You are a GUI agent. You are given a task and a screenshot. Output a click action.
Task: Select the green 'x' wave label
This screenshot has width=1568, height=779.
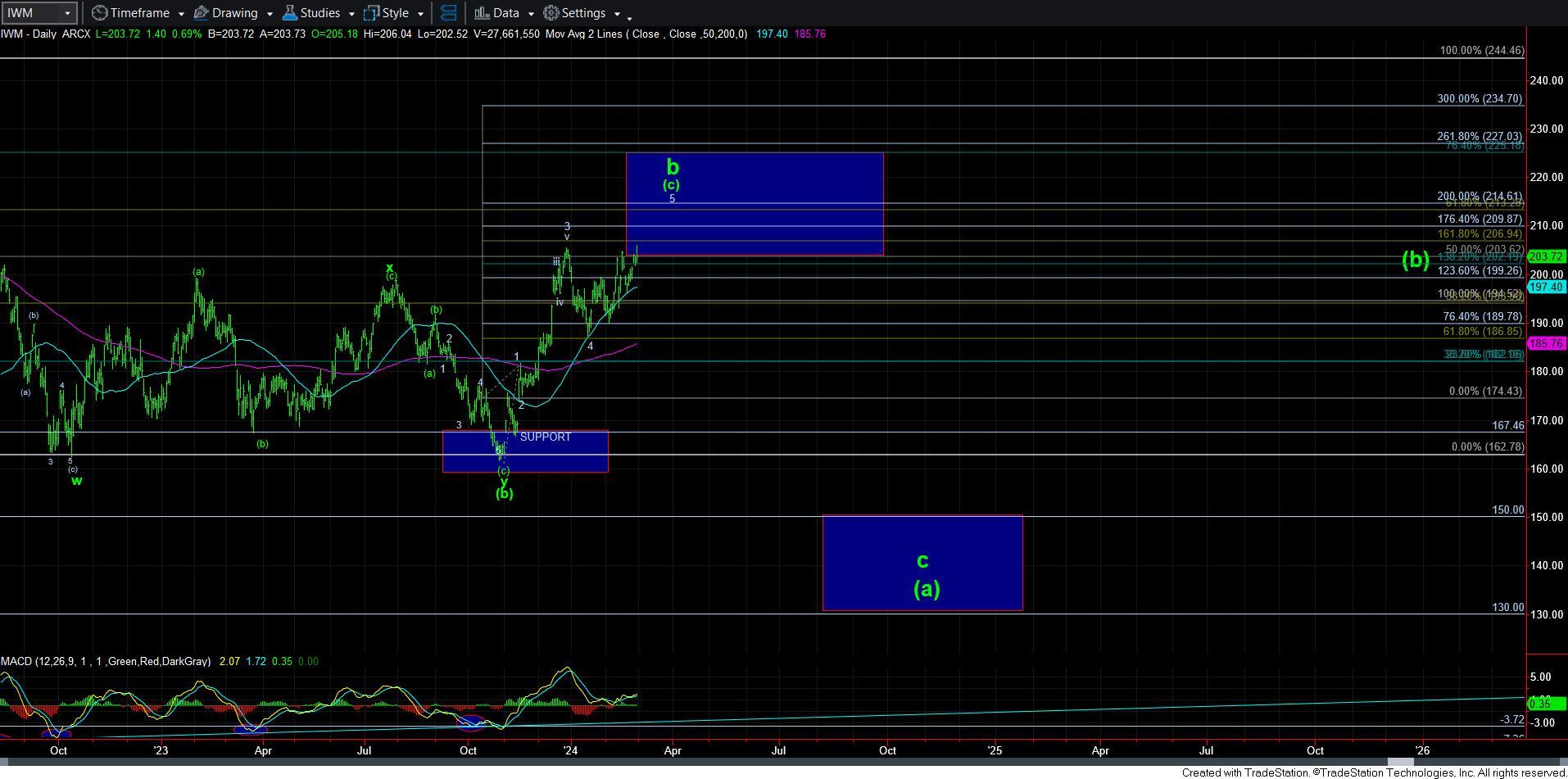390,267
